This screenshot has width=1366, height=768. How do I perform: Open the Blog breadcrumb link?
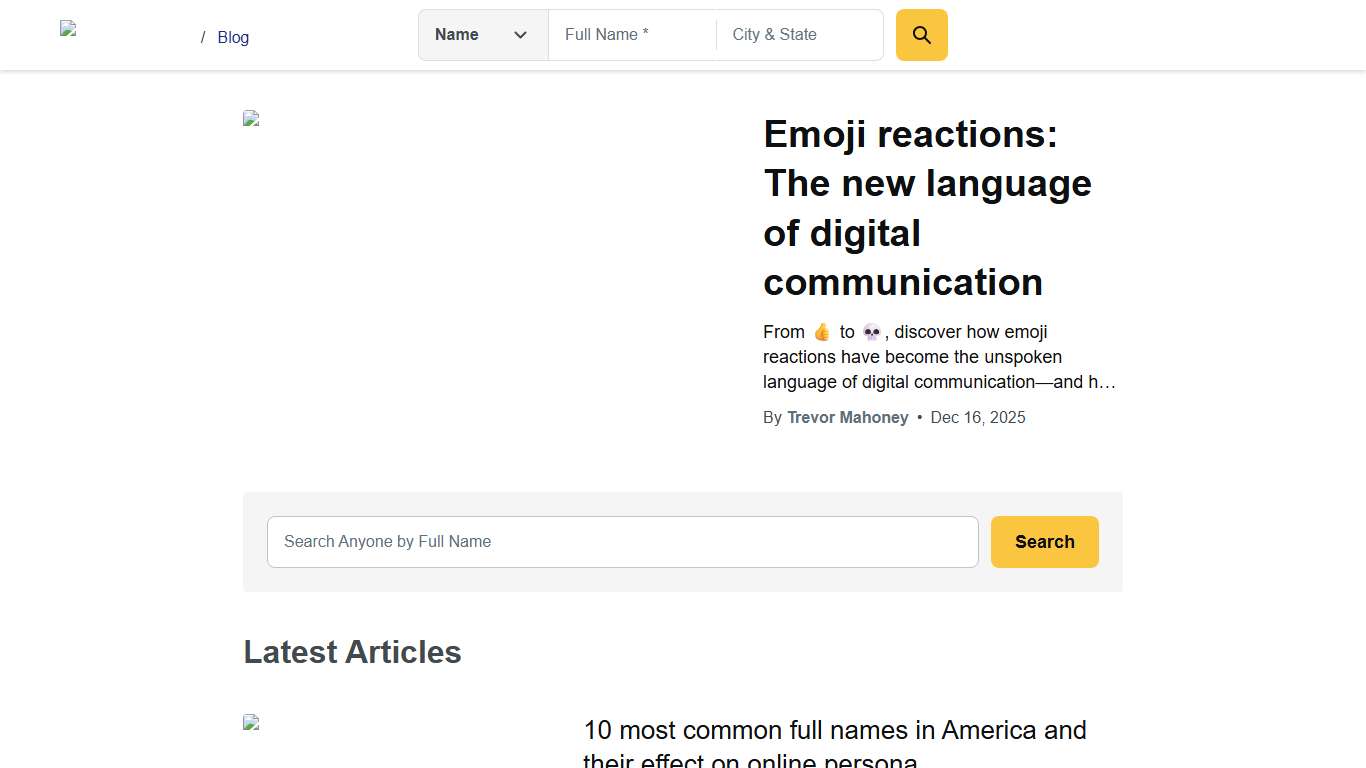(233, 37)
